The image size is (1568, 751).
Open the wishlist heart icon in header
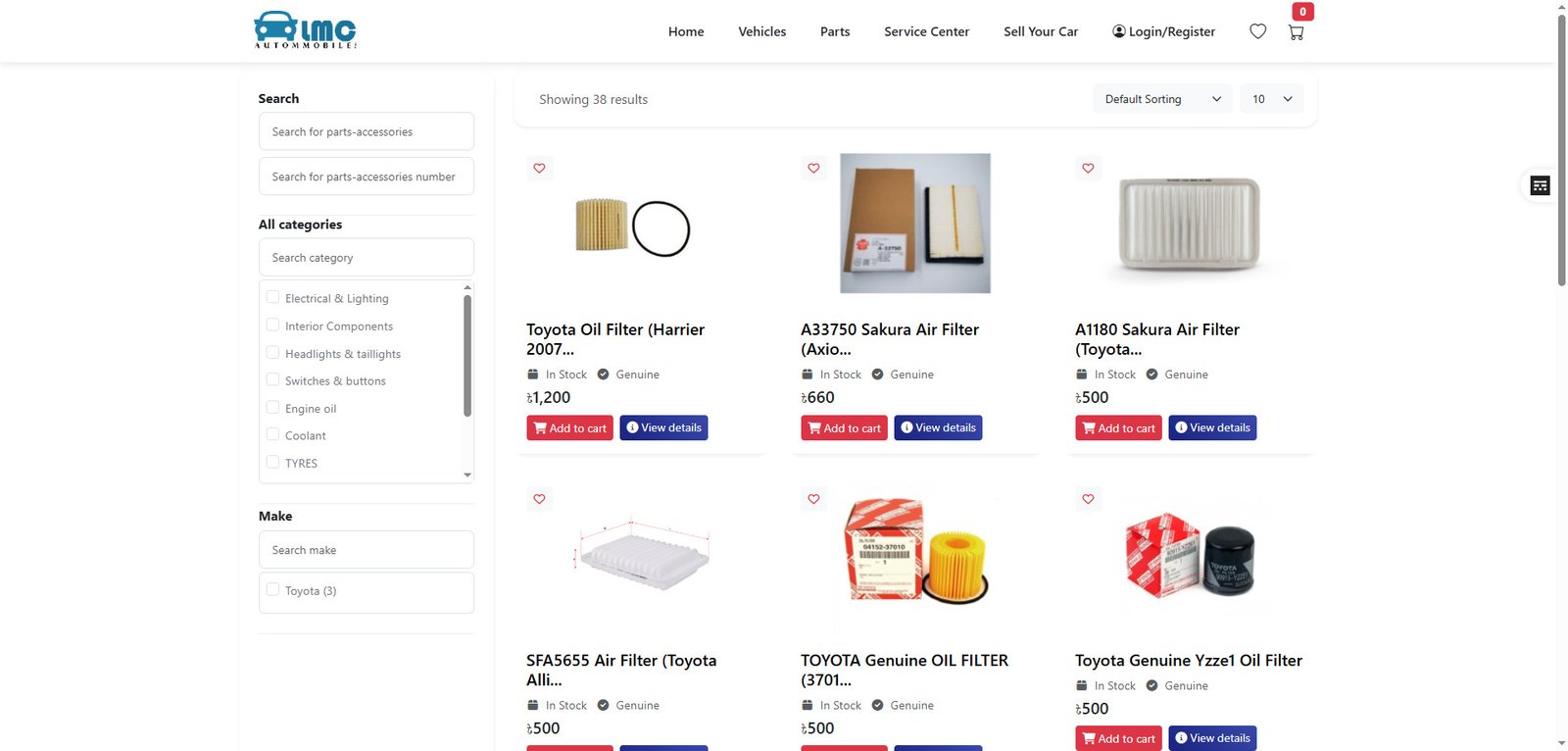click(1258, 31)
